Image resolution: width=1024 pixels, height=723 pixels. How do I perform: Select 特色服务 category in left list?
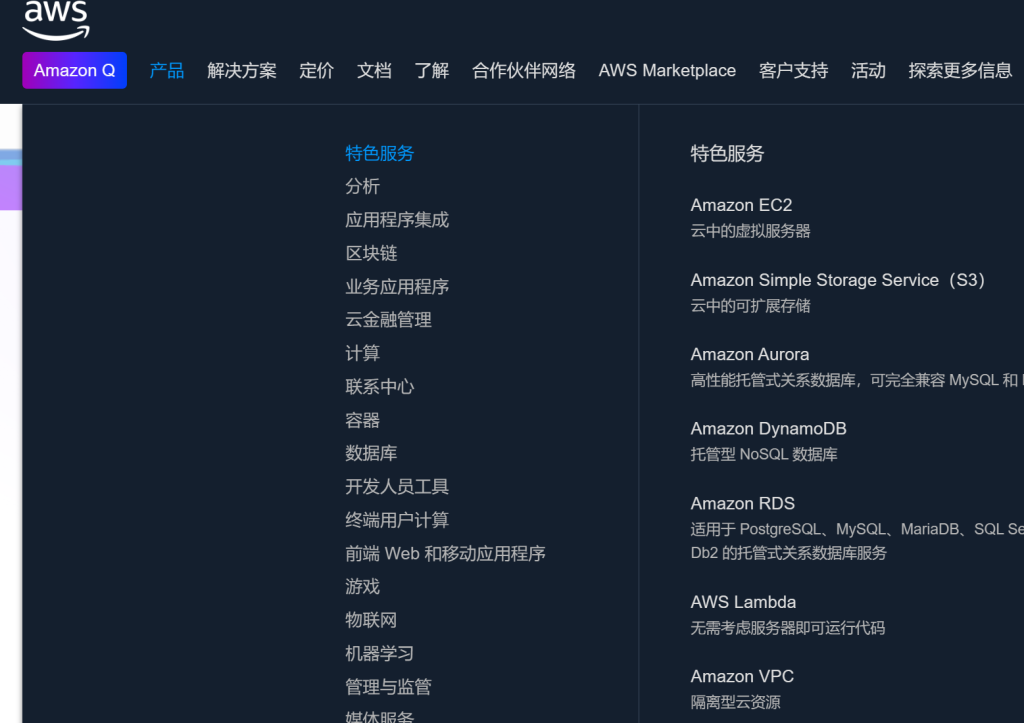click(x=379, y=153)
